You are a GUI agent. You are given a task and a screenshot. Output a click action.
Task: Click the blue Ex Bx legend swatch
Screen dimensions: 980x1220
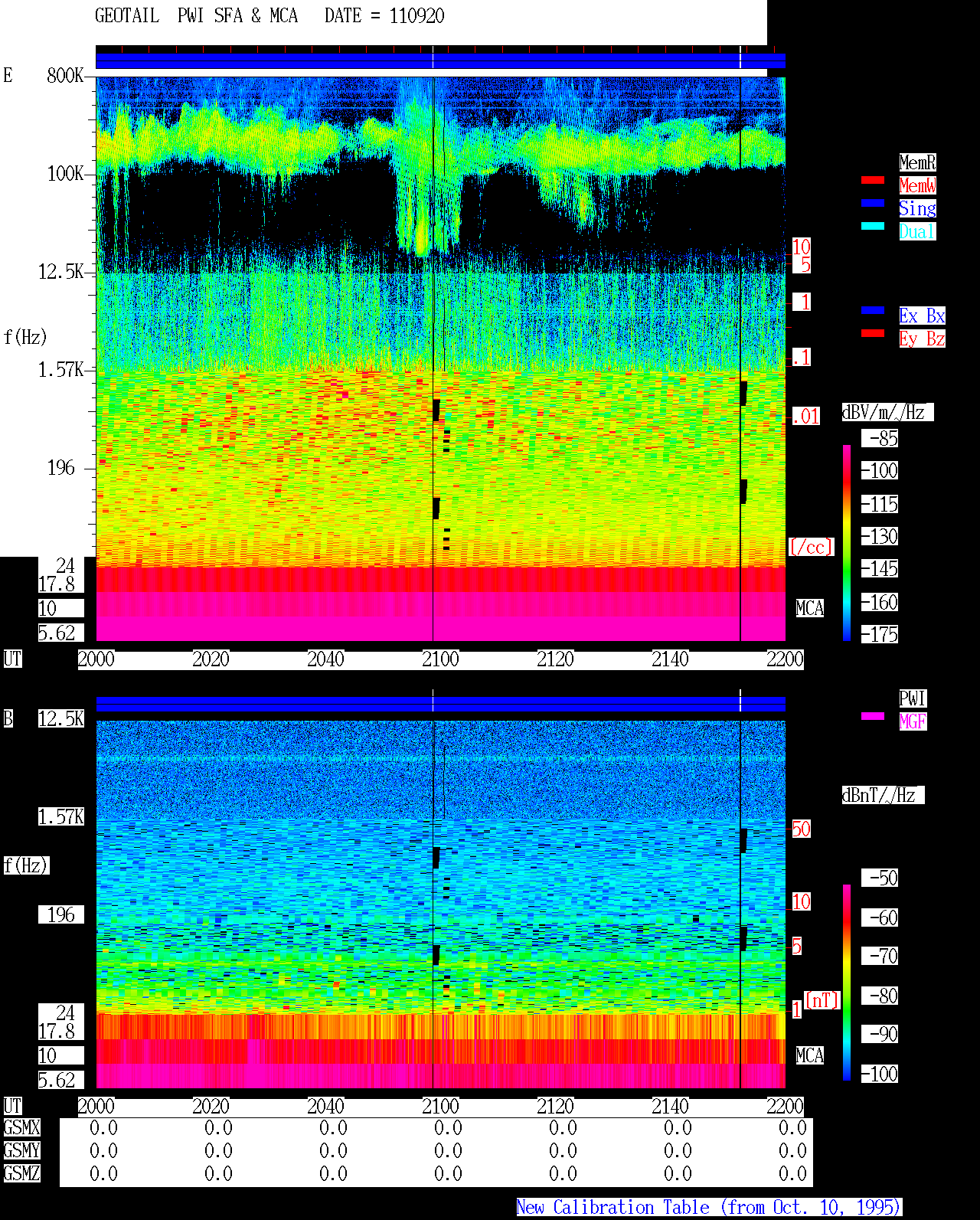(x=873, y=311)
